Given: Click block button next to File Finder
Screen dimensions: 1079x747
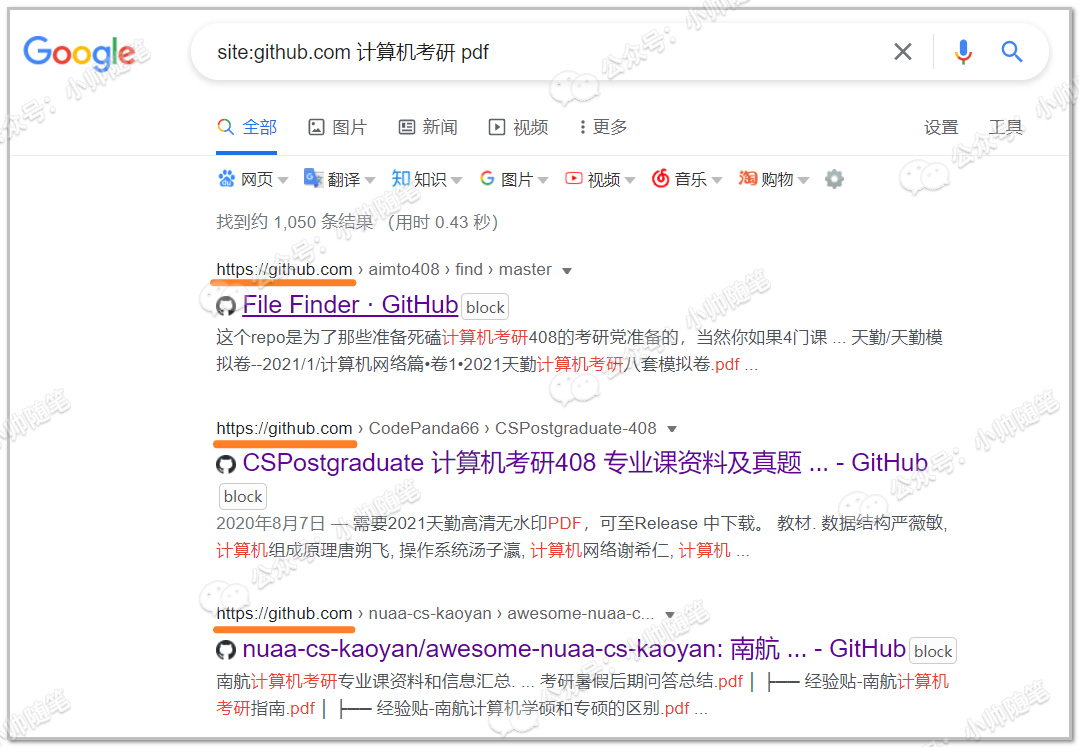Looking at the screenshot, I should 485,307.
